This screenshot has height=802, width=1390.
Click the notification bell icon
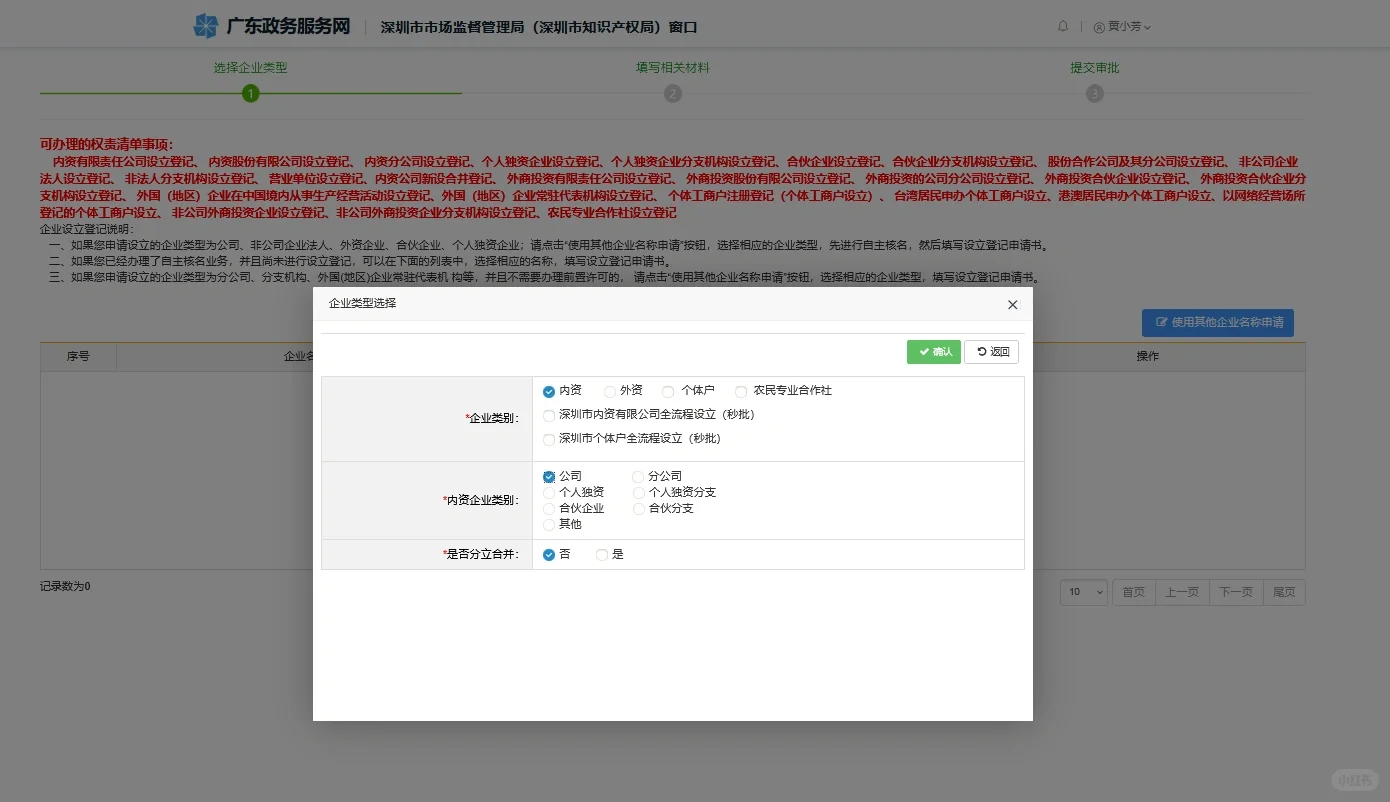(x=1062, y=26)
